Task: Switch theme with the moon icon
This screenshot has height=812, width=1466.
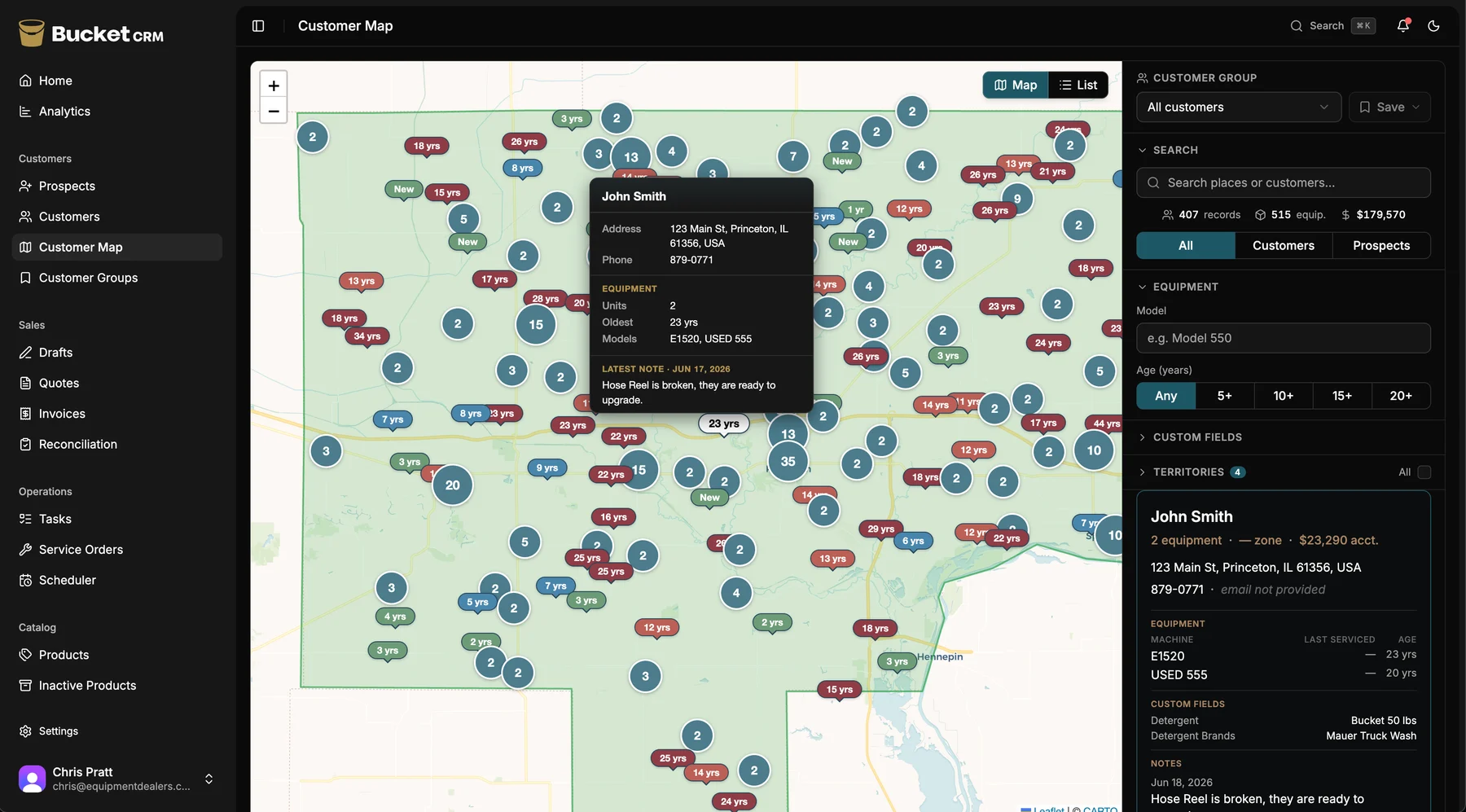Action: pyautogui.click(x=1433, y=26)
